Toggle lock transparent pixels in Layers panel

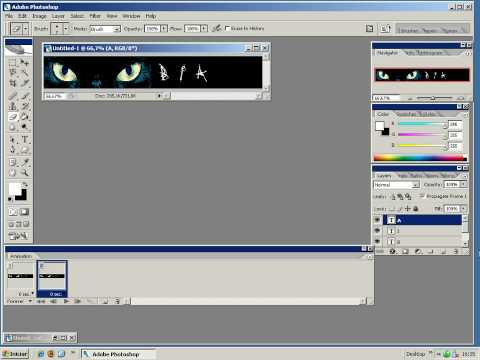point(392,209)
